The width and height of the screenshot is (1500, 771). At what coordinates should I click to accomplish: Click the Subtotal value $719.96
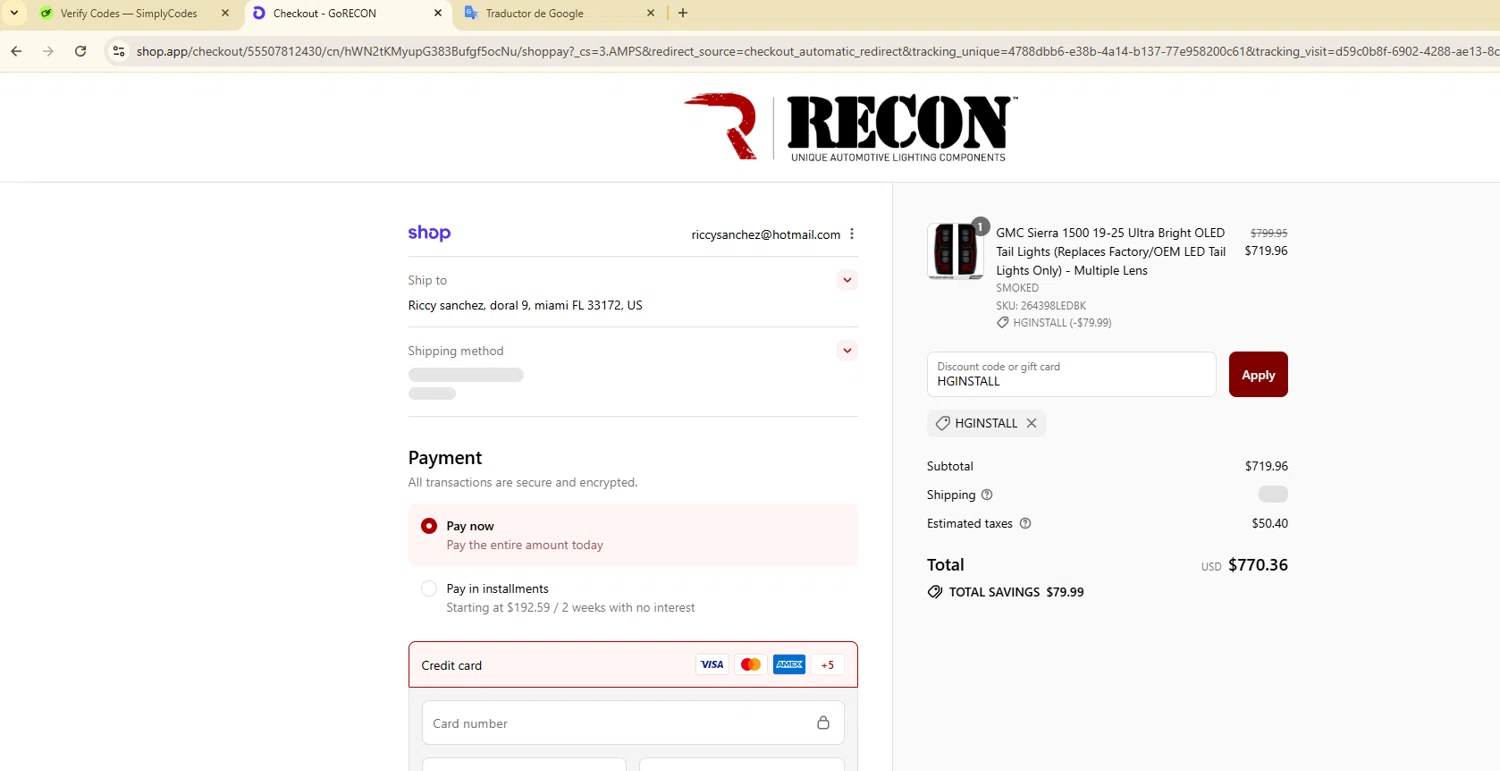tap(1266, 466)
